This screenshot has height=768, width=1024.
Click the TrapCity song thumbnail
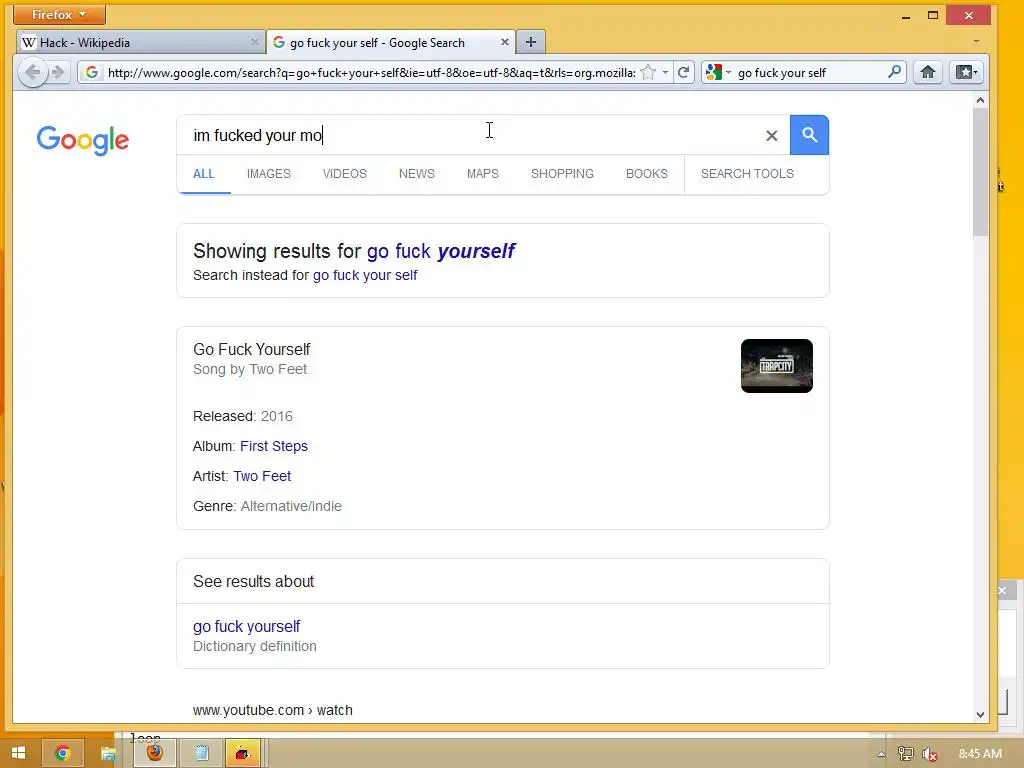(776, 366)
